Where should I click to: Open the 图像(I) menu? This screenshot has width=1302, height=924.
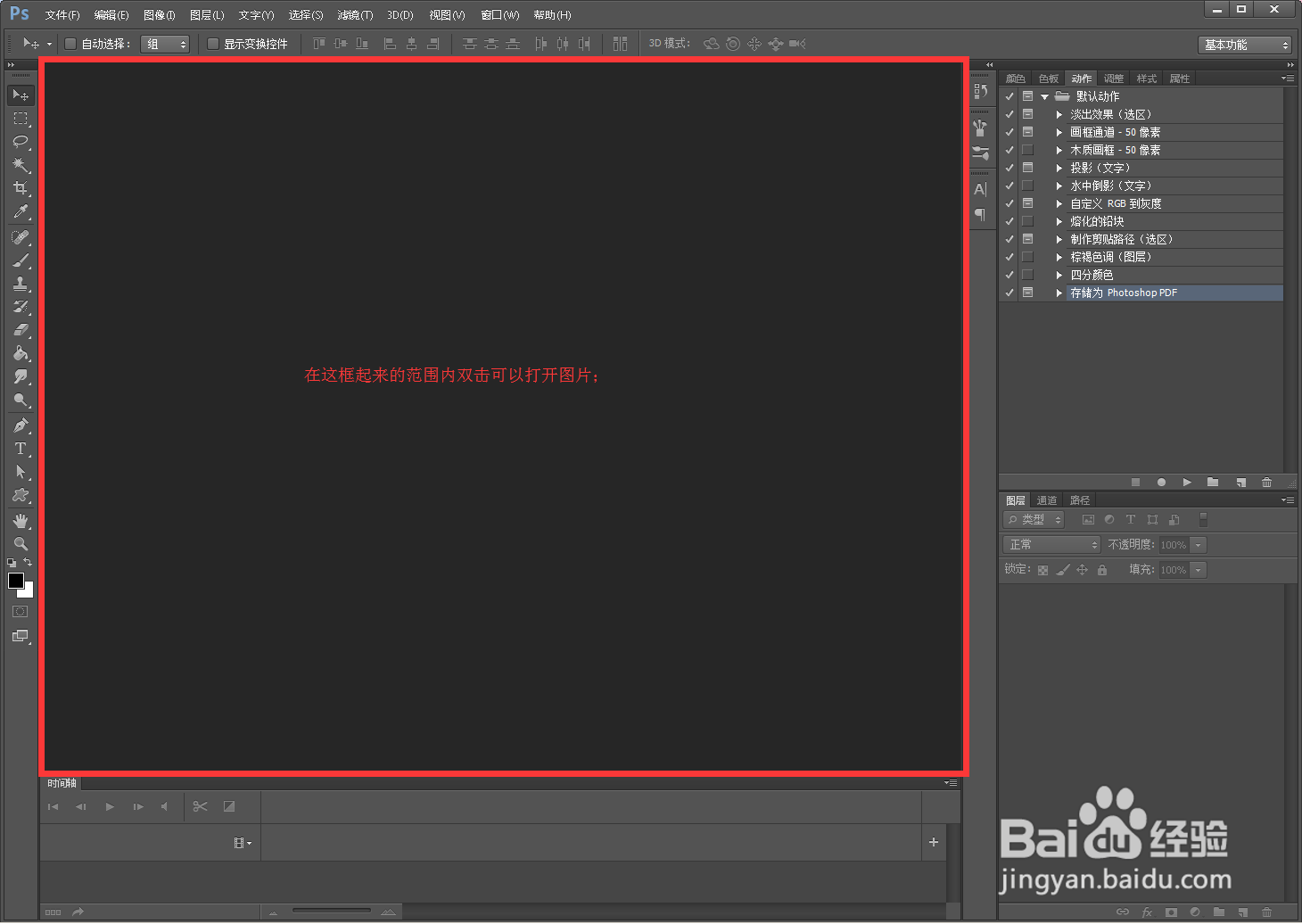pyautogui.click(x=160, y=15)
